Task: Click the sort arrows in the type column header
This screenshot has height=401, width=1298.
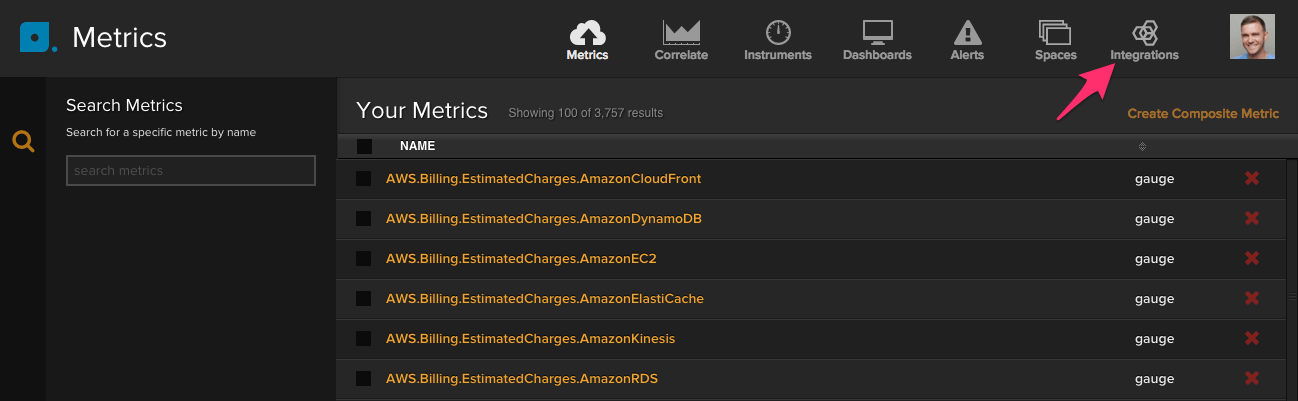Action: (1142, 147)
